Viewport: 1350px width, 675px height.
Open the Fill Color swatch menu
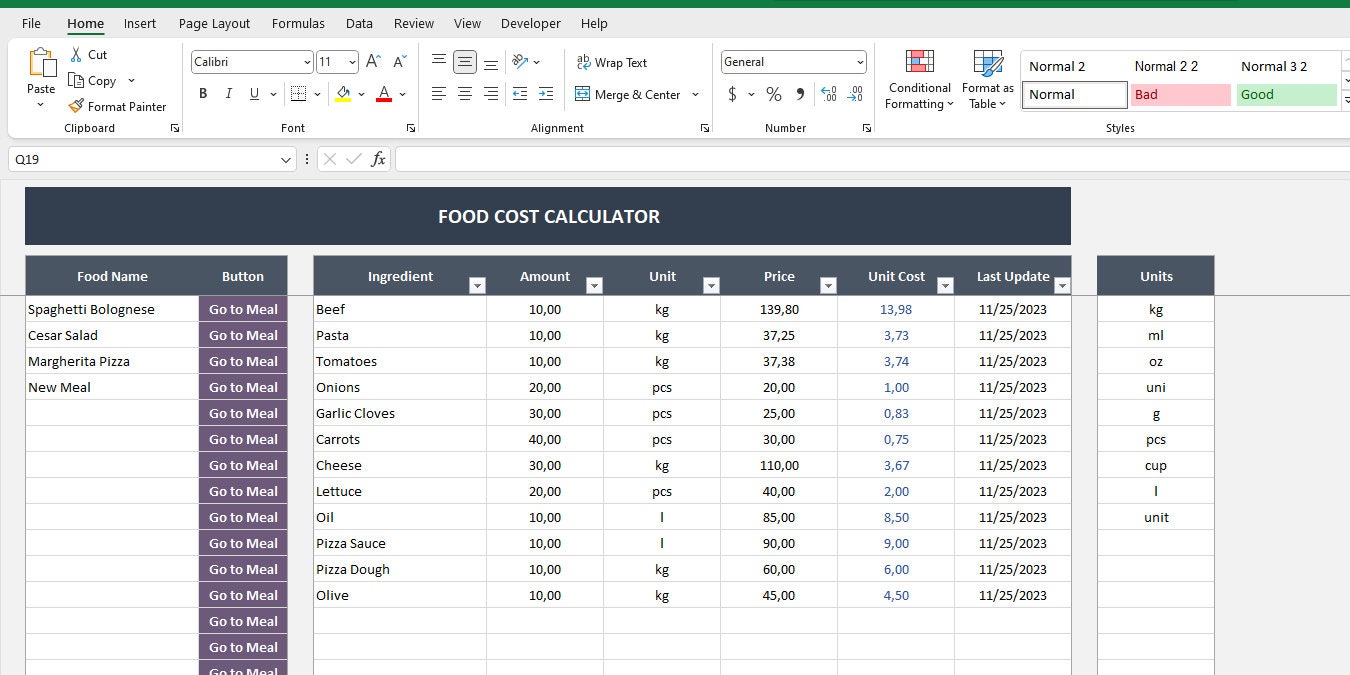pyautogui.click(x=362, y=94)
